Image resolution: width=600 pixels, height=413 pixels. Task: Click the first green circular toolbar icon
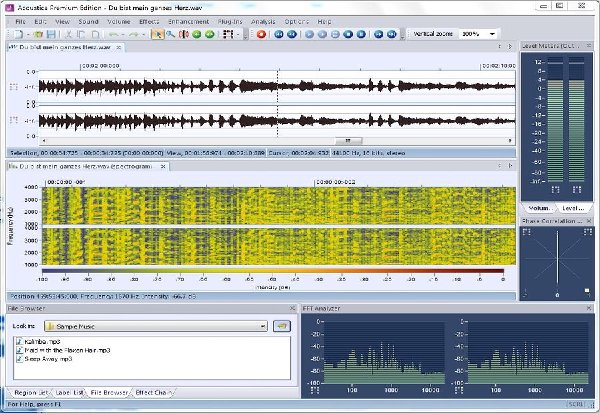tap(197, 34)
